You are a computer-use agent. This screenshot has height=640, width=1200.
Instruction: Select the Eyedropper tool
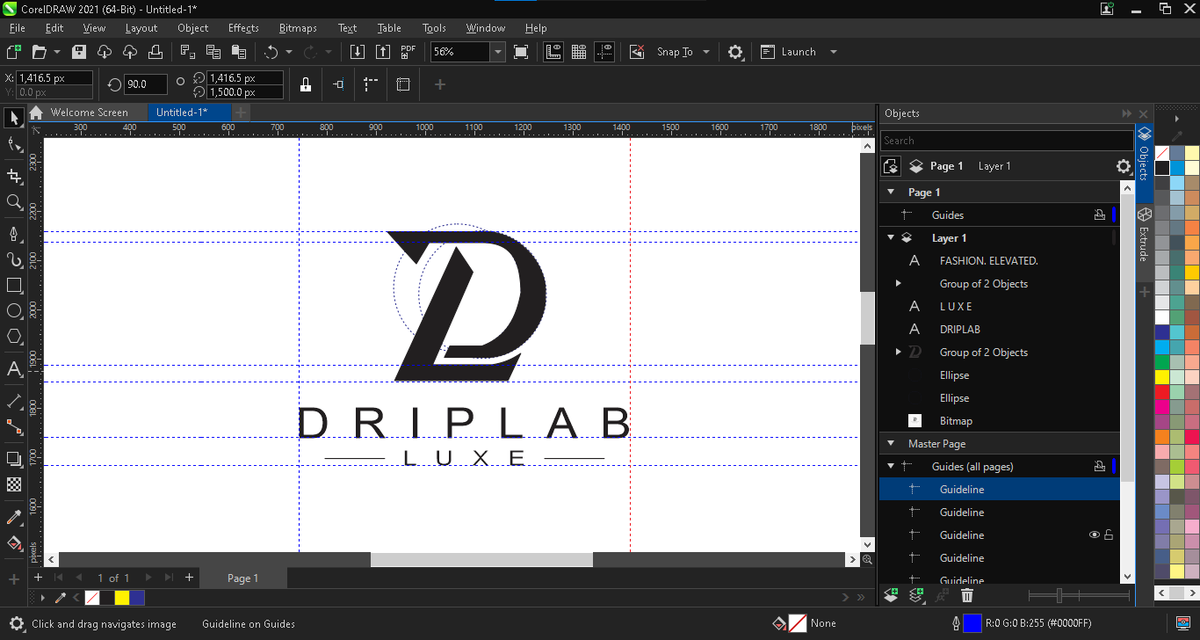(x=15, y=518)
